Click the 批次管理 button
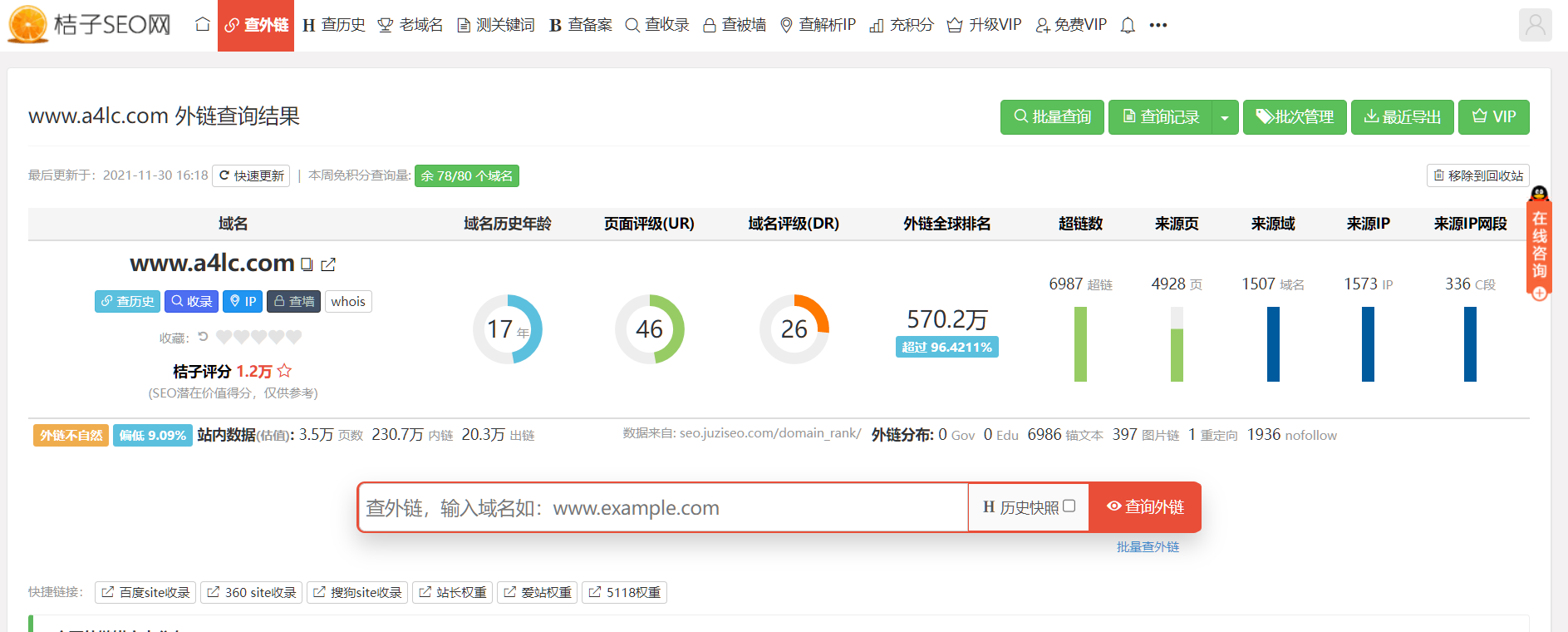 [x=1295, y=117]
